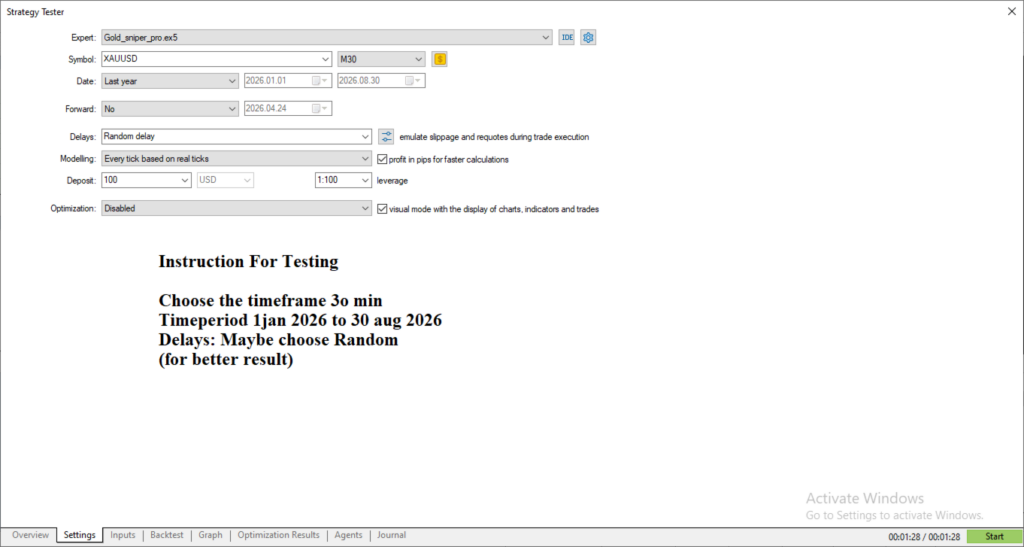Expand the XAUUSD symbol dropdown
This screenshot has height=547, width=1024.
[x=217, y=59]
